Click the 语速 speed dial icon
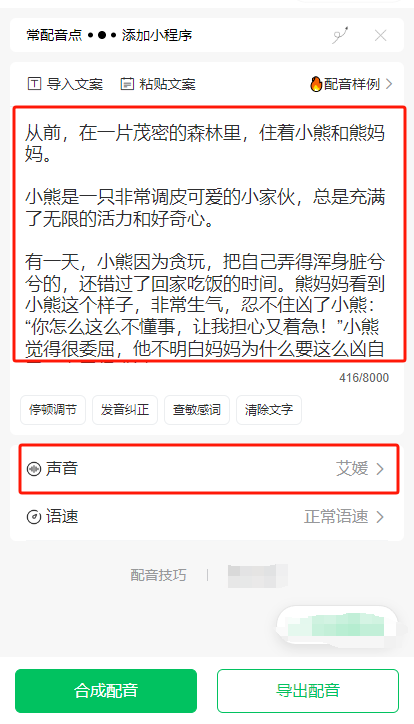Image resolution: width=414 pixels, height=724 pixels. (34, 517)
